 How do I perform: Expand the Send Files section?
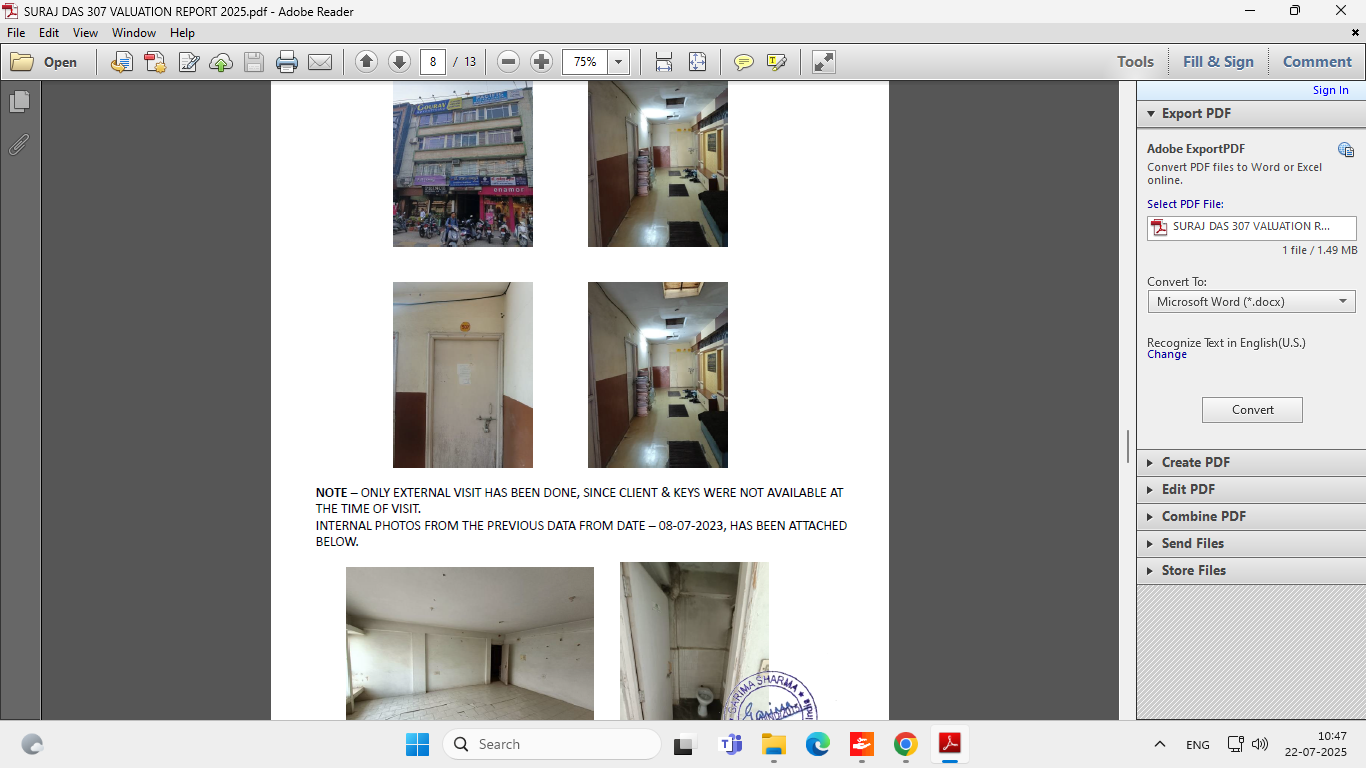1250,543
